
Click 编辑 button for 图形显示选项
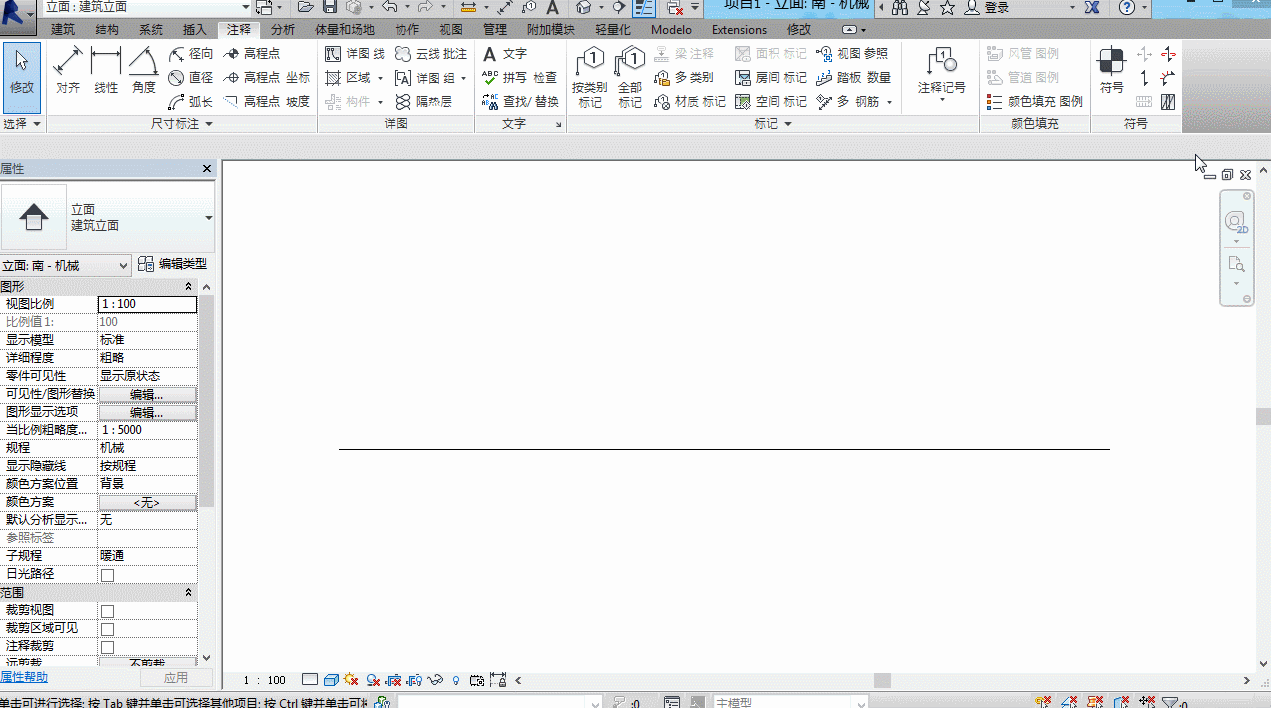coord(147,412)
